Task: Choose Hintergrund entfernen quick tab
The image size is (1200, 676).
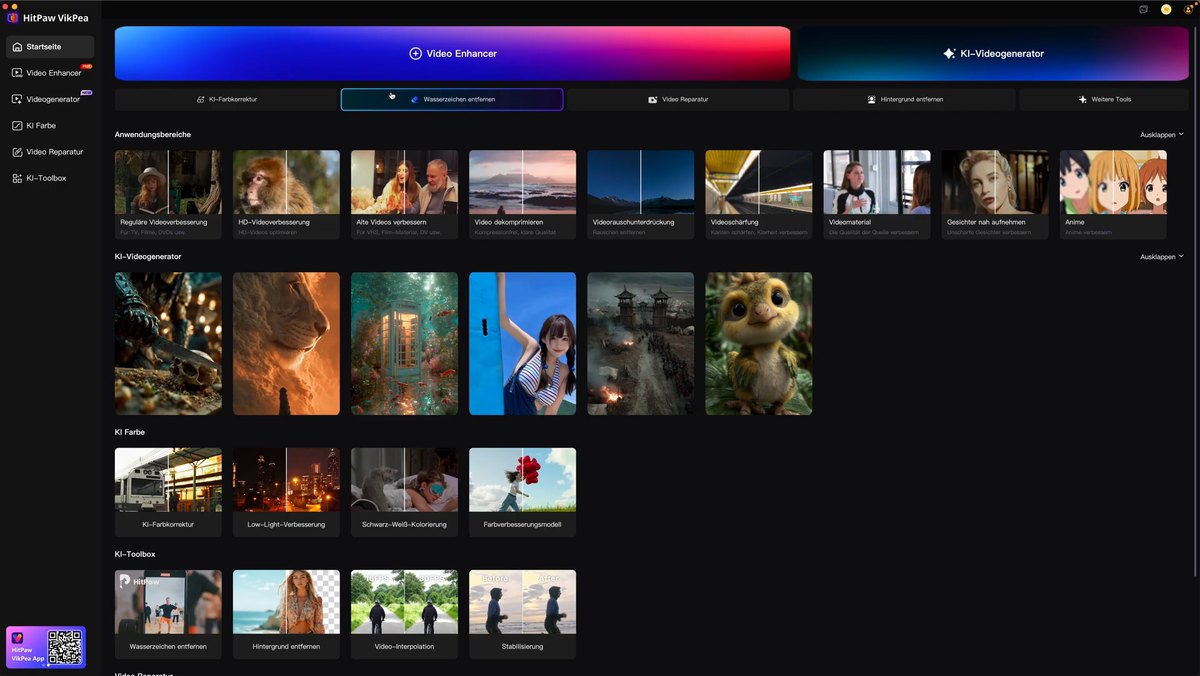Action: (904, 99)
